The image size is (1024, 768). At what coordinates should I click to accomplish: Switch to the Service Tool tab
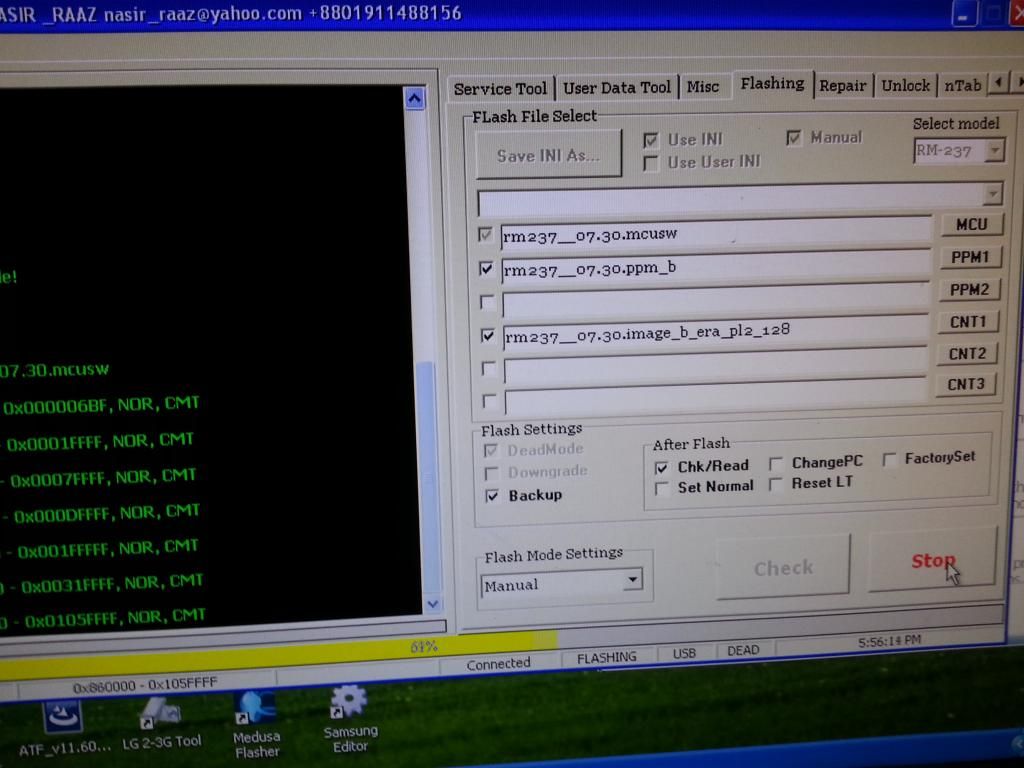[x=500, y=88]
